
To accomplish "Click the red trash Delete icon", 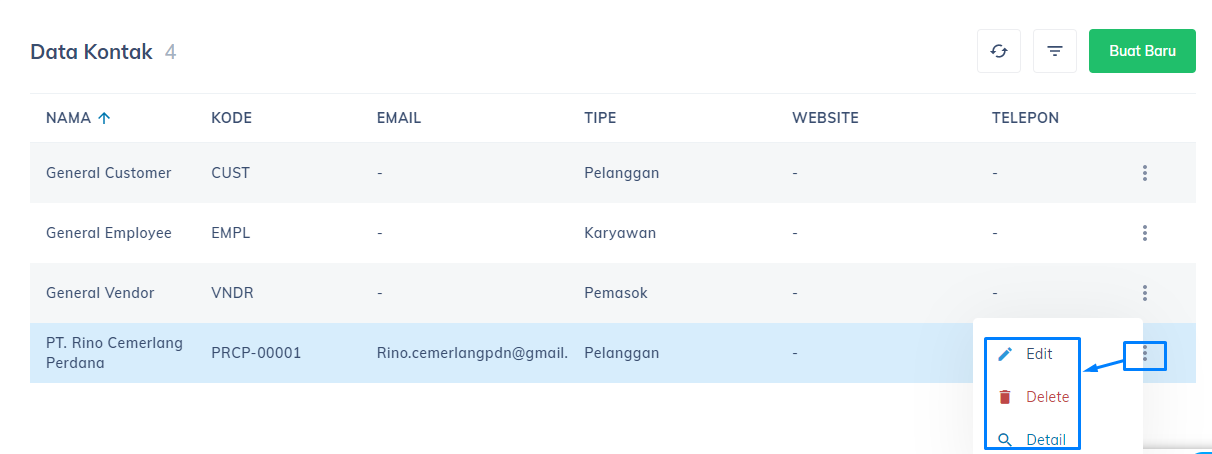I will coord(1006,397).
